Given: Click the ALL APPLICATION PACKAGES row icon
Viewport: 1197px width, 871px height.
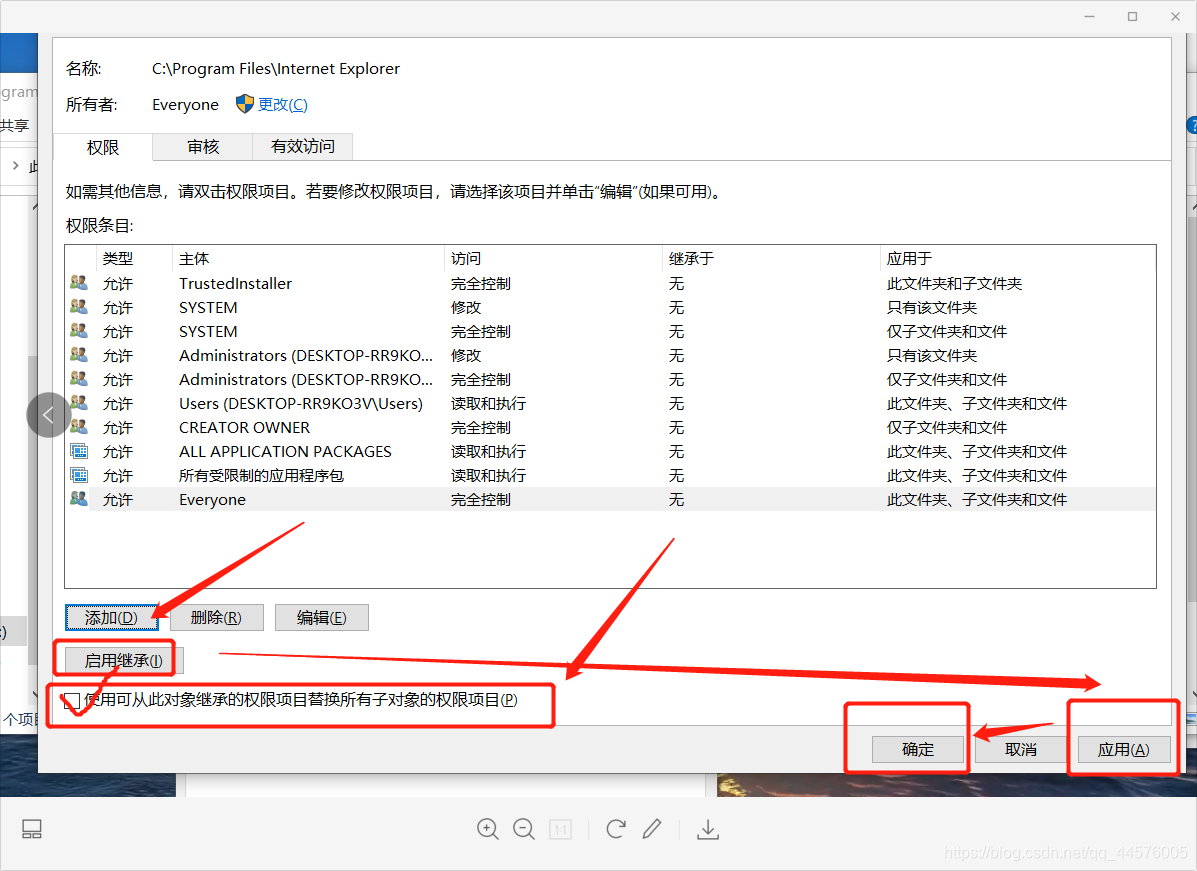Looking at the screenshot, I should coord(79,450).
